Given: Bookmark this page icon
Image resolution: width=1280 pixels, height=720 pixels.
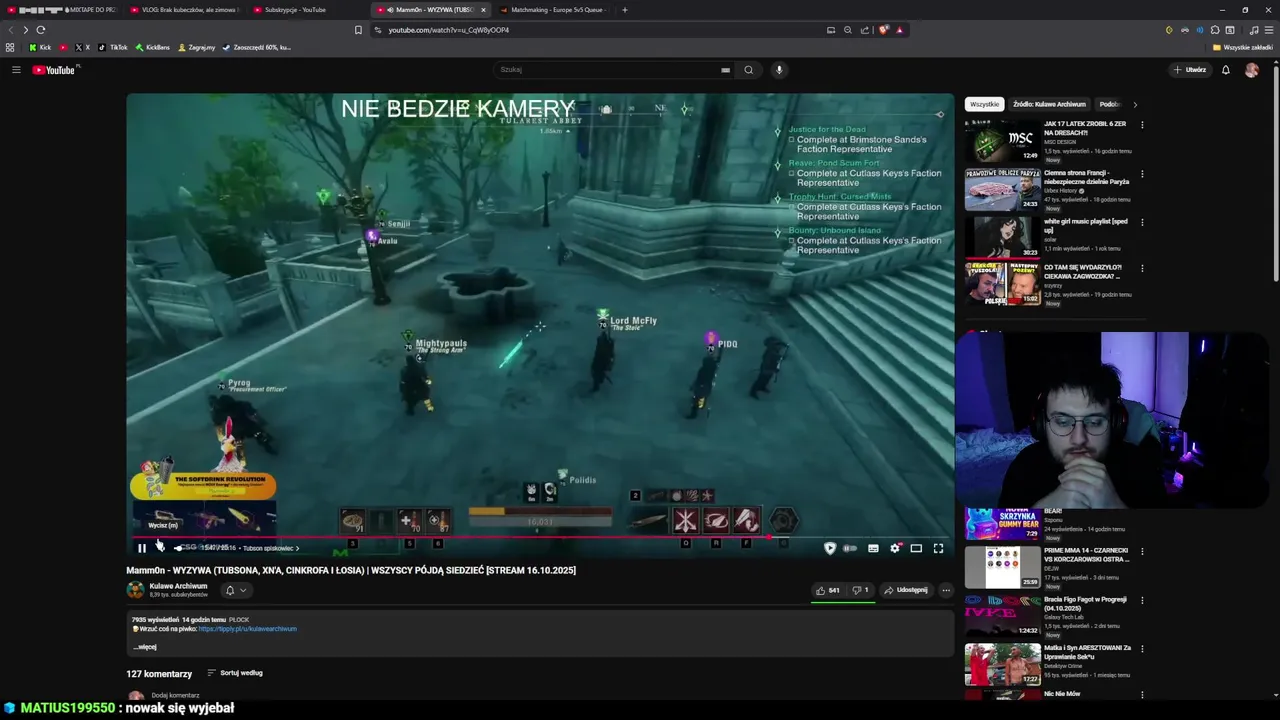Looking at the screenshot, I should [x=358, y=30].
